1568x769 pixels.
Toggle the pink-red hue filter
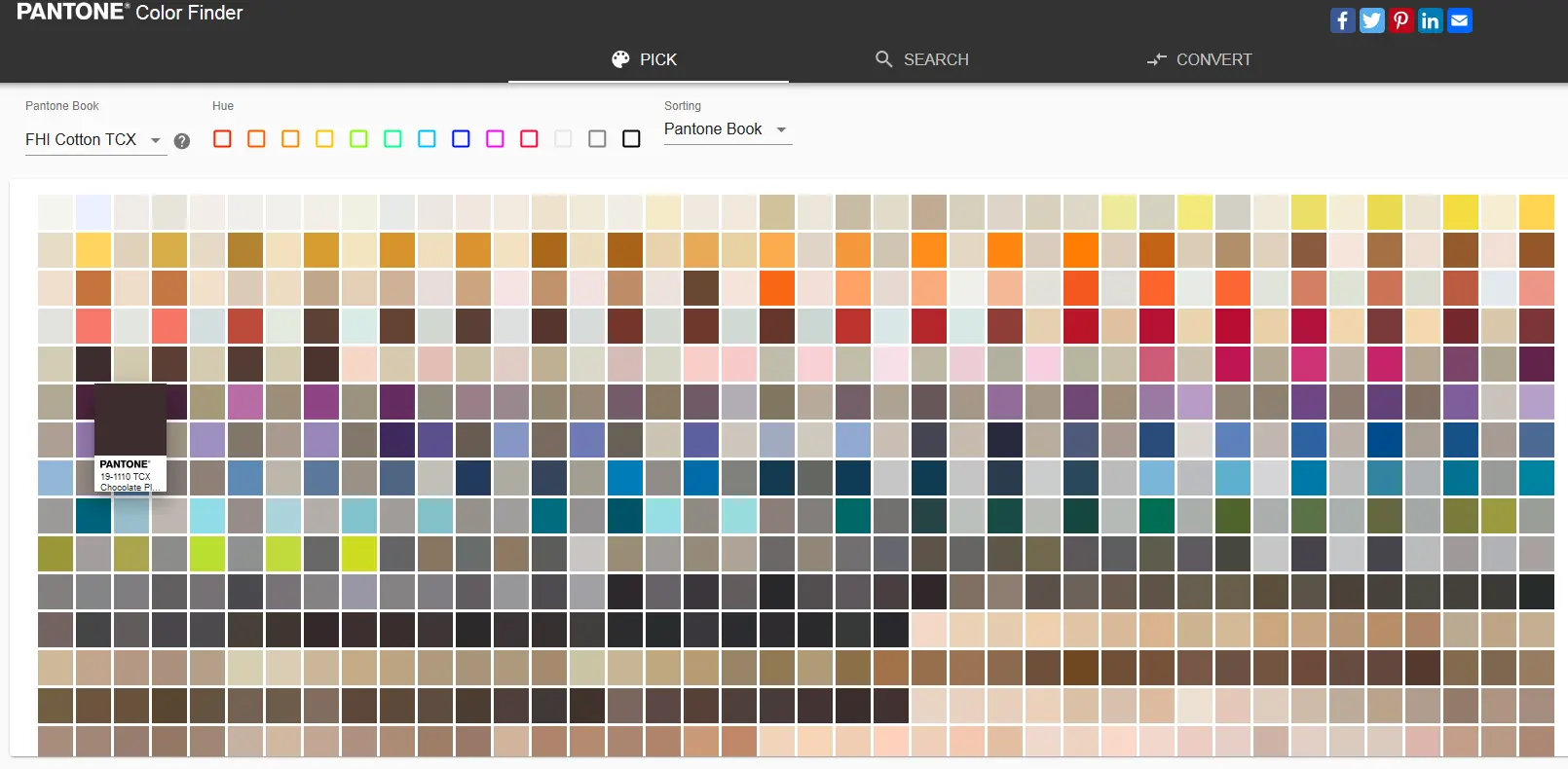(529, 139)
